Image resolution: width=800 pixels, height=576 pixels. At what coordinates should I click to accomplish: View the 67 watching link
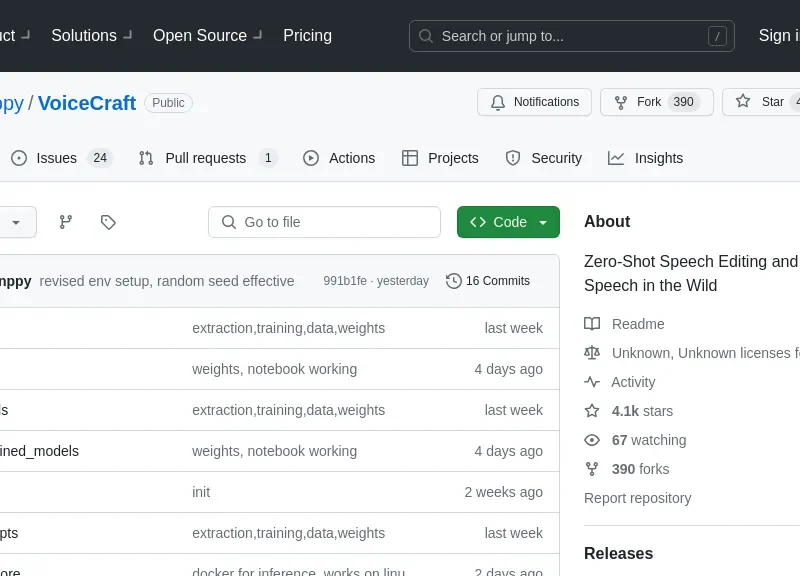pyautogui.click(x=649, y=440)
